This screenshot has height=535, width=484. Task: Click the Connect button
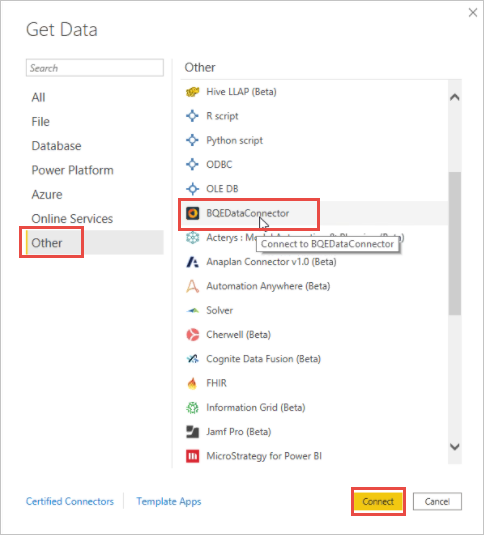[378, 502]
